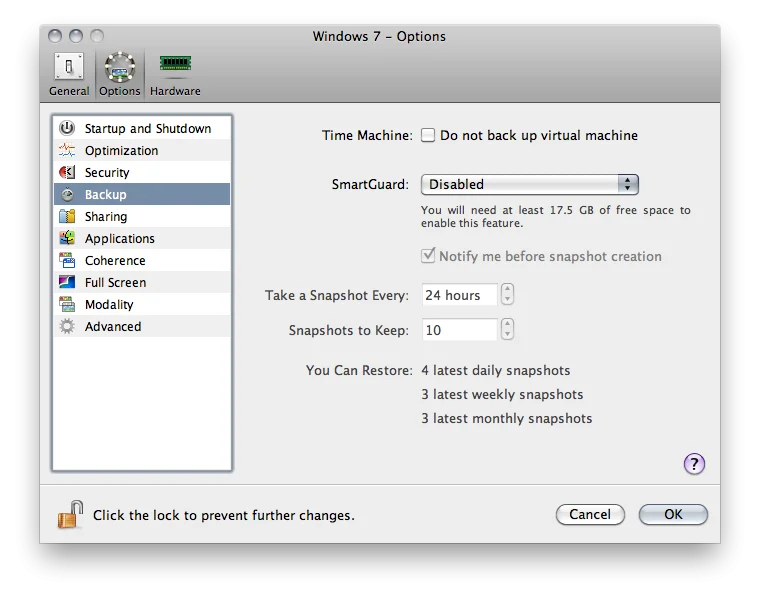Image resolution: width=760 pixels, height=598 pixels.
Task: Open the SmartGuard Disabled dropdown
Action: click(530, 185)
